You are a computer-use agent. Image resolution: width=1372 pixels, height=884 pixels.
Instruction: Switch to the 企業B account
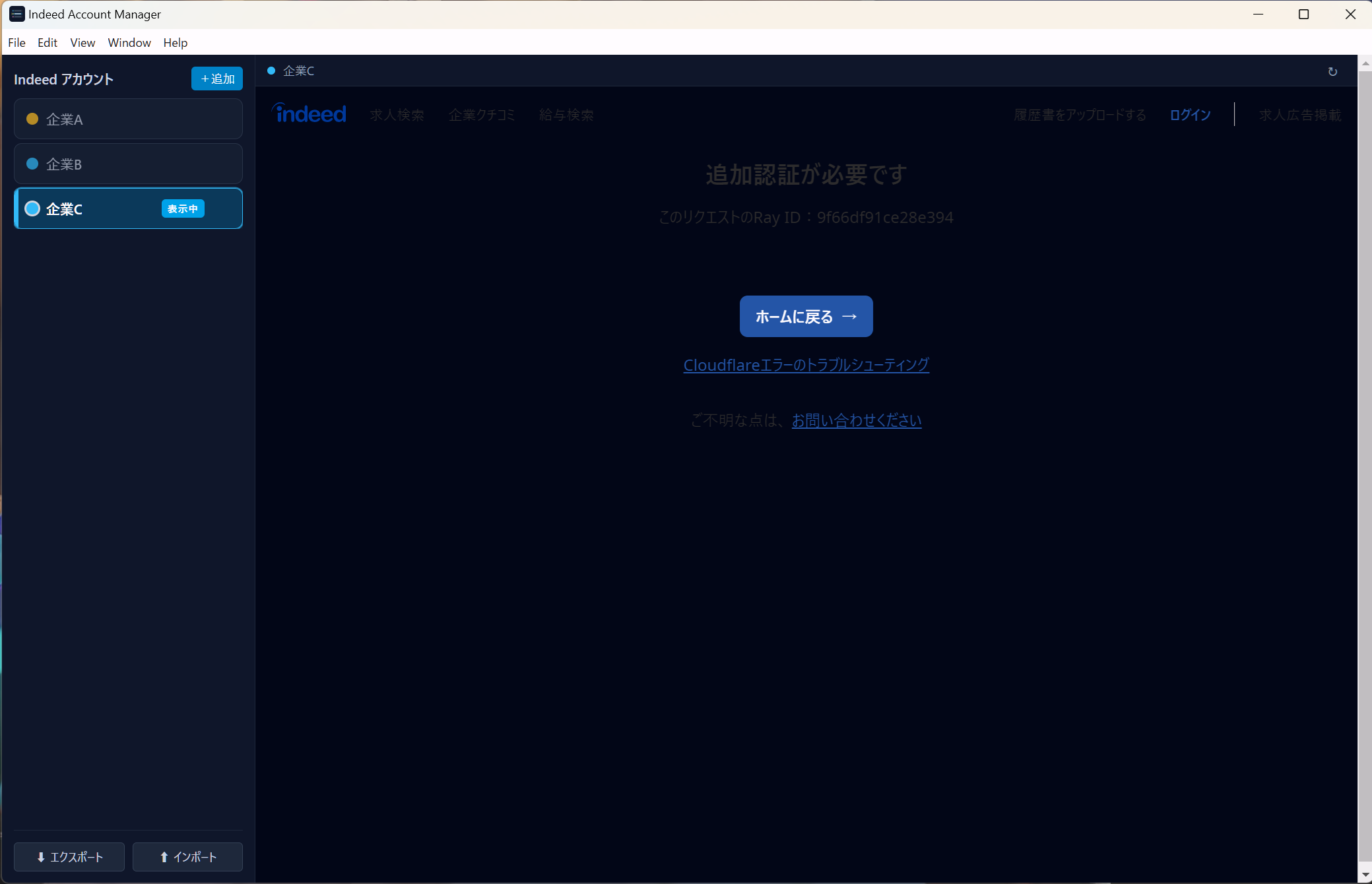(x=128, y=164)
